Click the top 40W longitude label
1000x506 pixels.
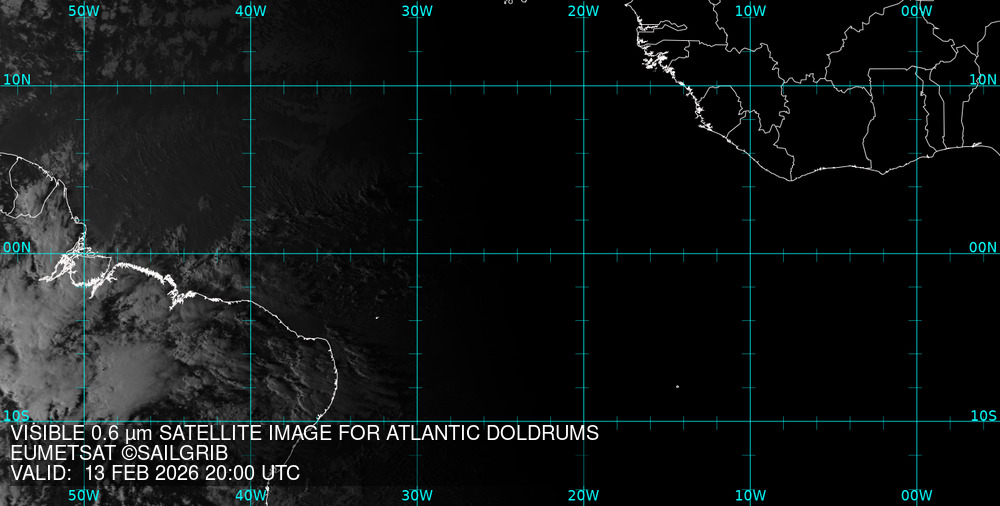coord(250,10)
